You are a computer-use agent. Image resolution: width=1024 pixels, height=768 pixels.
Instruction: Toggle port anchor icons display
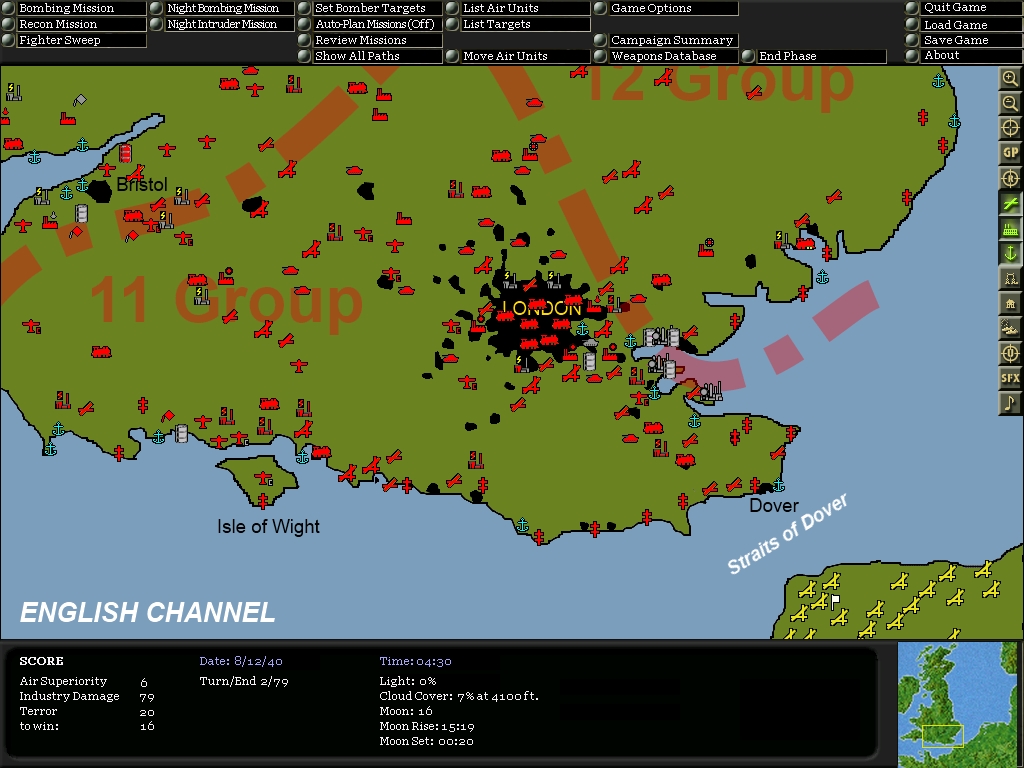coord(1010,253)
